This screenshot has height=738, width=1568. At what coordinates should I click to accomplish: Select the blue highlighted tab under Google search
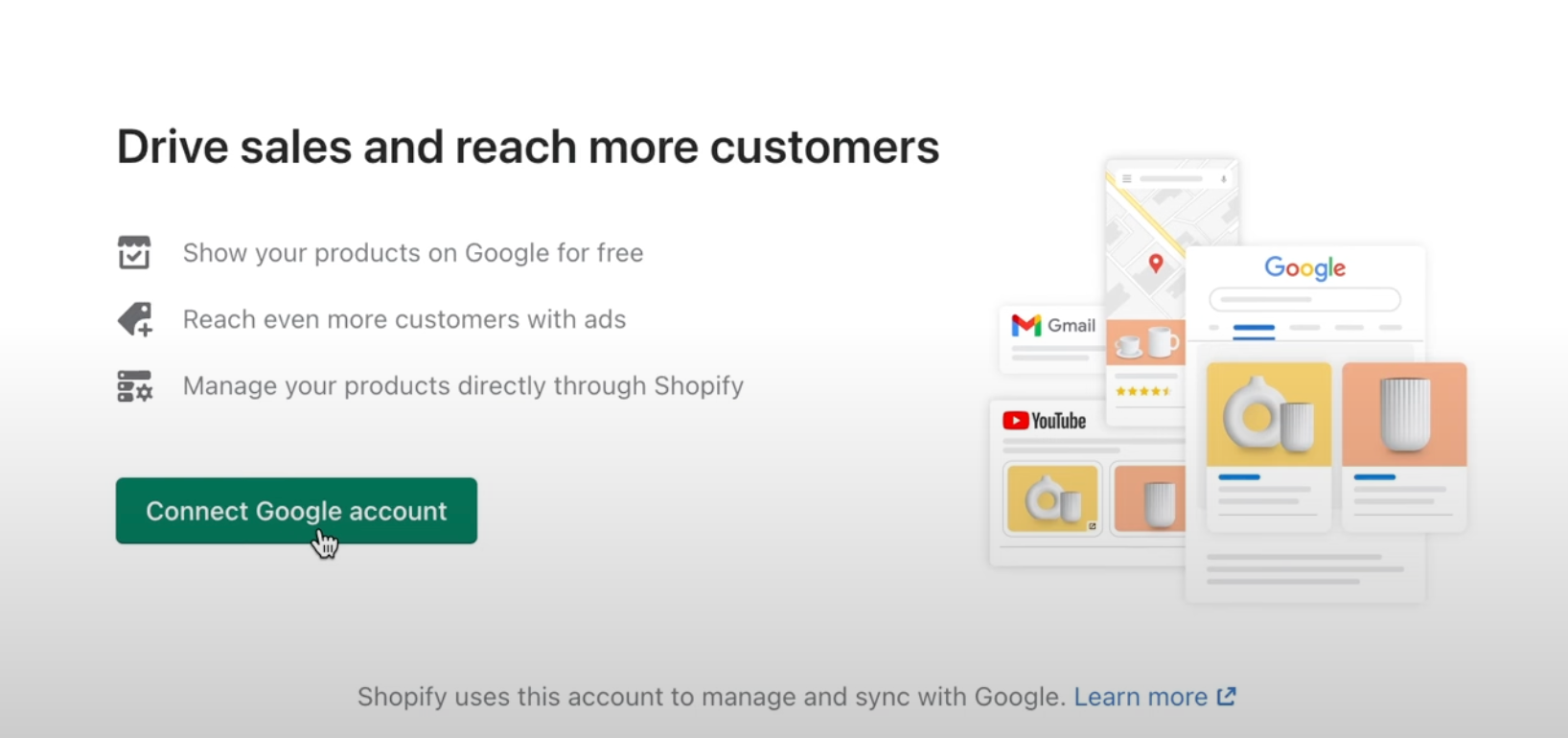[1254, 329]
